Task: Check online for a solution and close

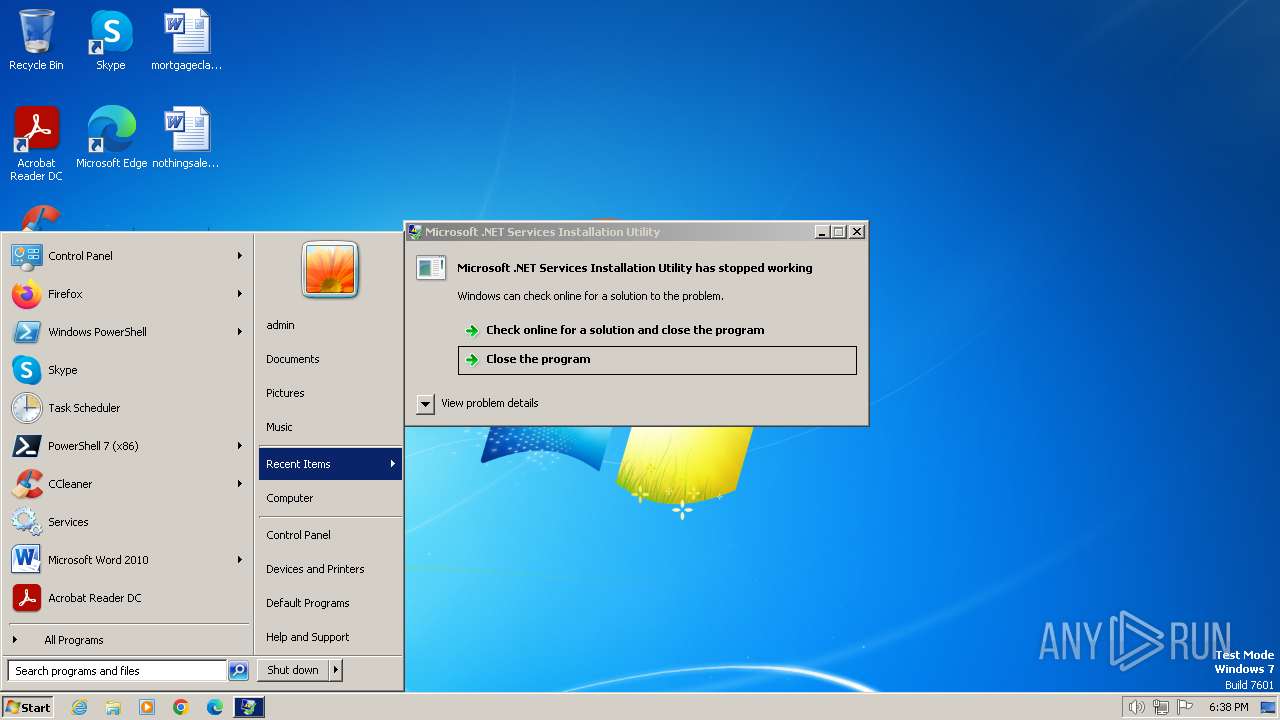Action: 657,330
